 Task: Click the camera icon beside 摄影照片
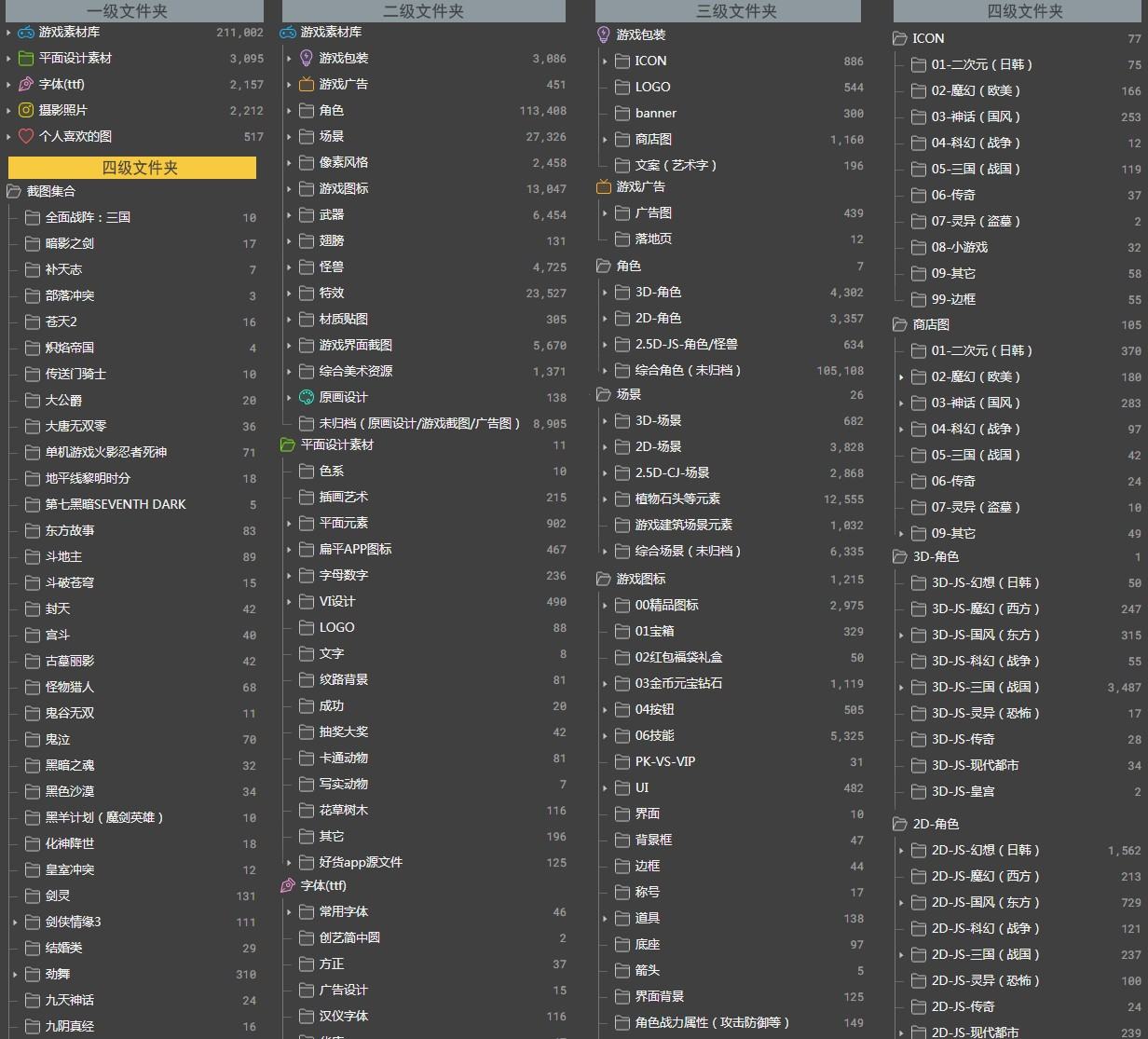[26, 110]
